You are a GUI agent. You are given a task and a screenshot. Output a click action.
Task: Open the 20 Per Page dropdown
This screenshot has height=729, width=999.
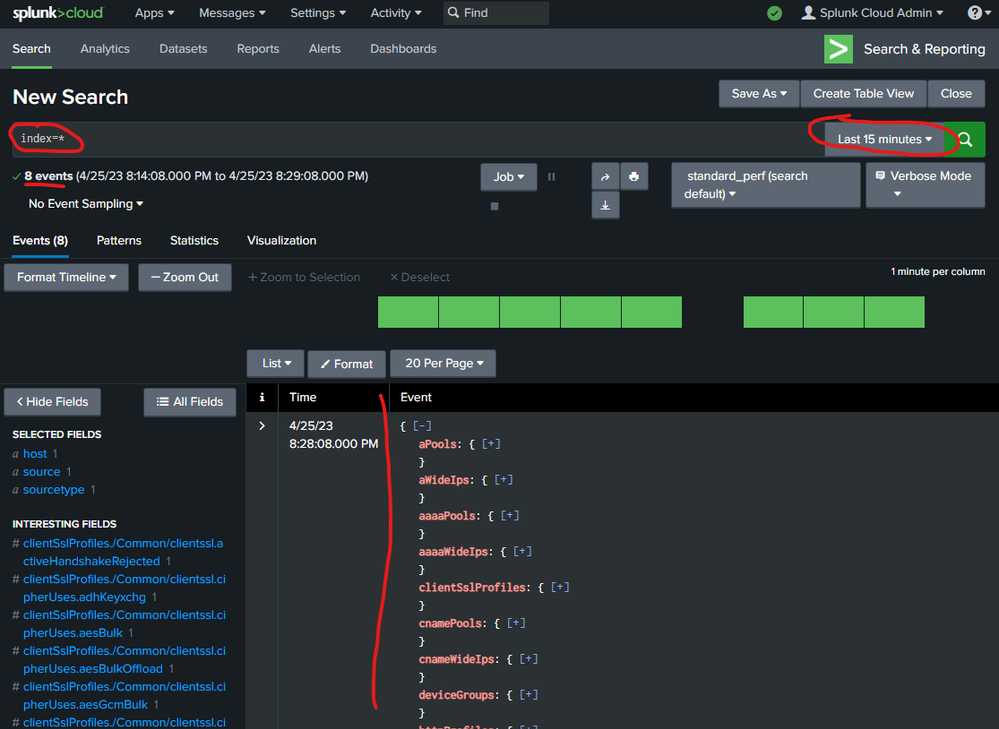tap(443, 363)
